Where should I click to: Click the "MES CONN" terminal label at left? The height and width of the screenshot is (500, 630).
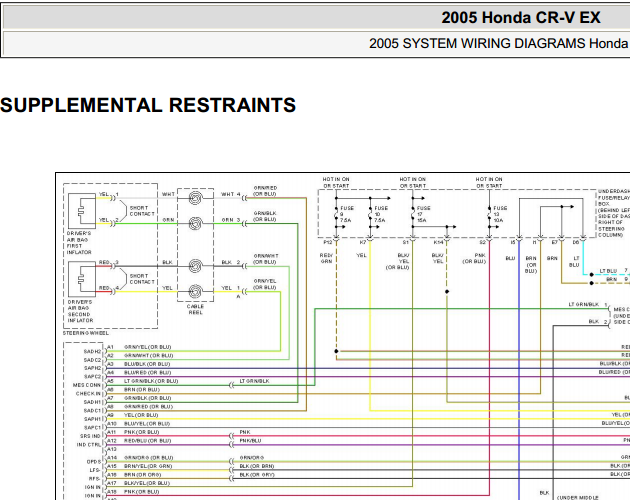pos(86,385)
